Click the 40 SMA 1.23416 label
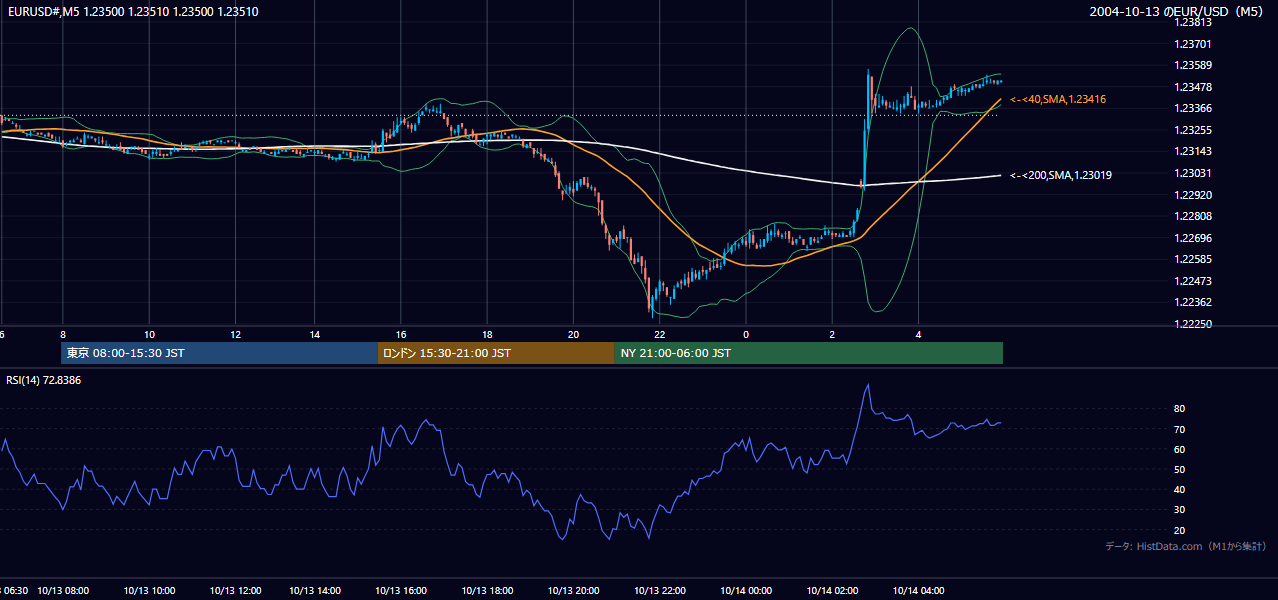 [1057, 100]
